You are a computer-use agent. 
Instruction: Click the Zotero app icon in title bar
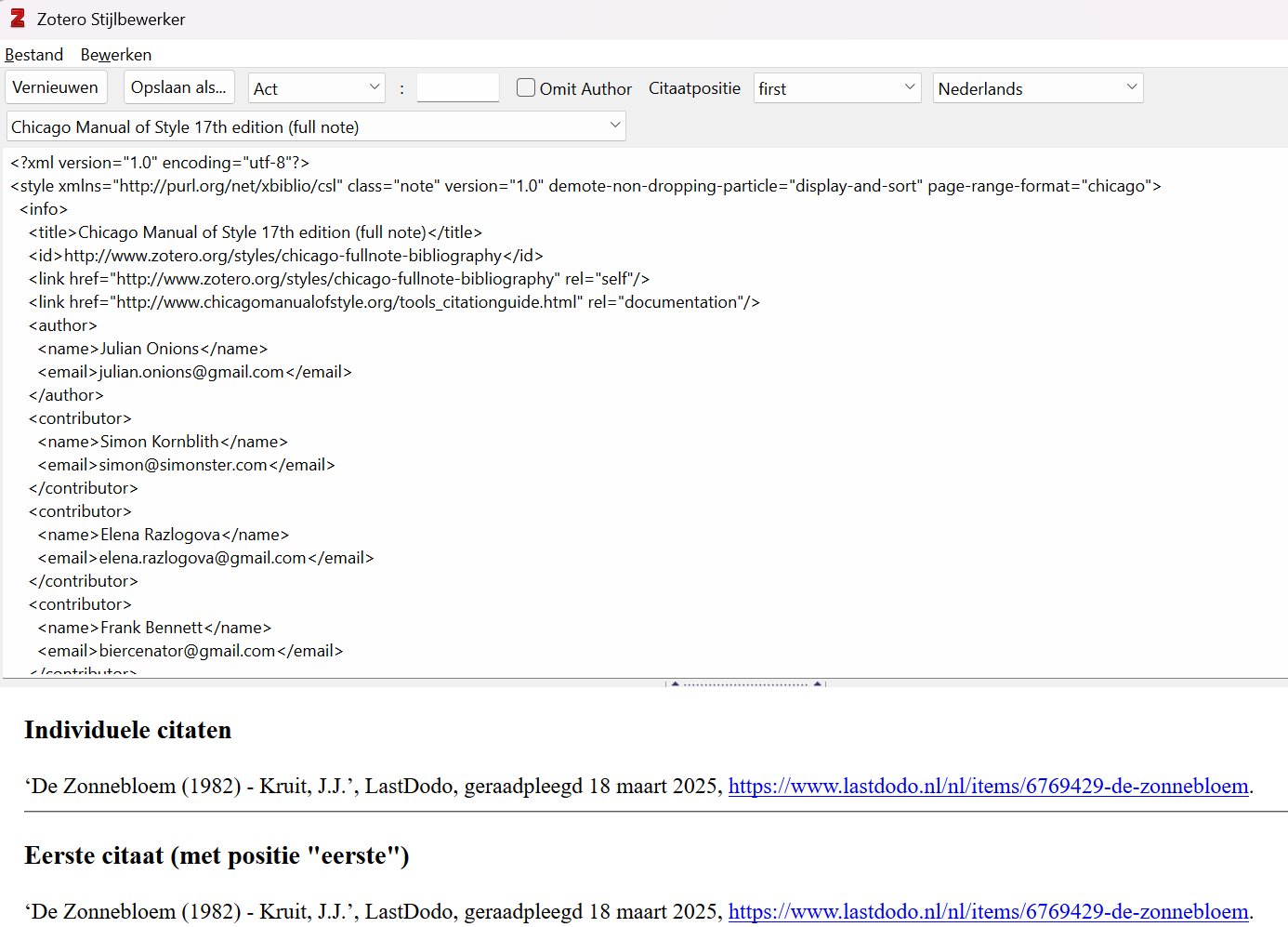coord(18,19)
